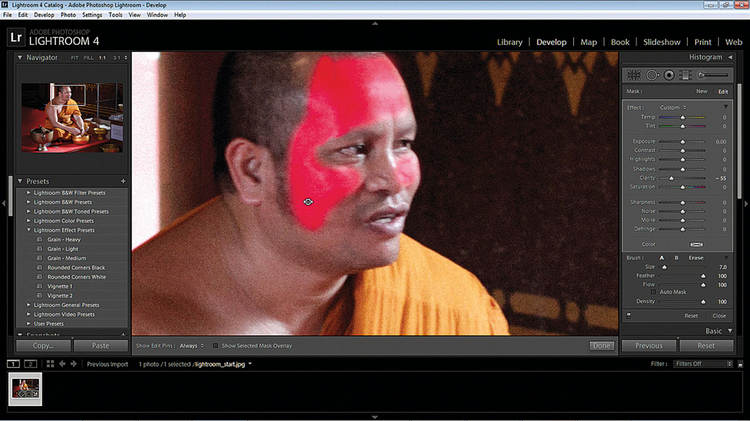
Task: Click the Paste button
Action: coord(100,345)
